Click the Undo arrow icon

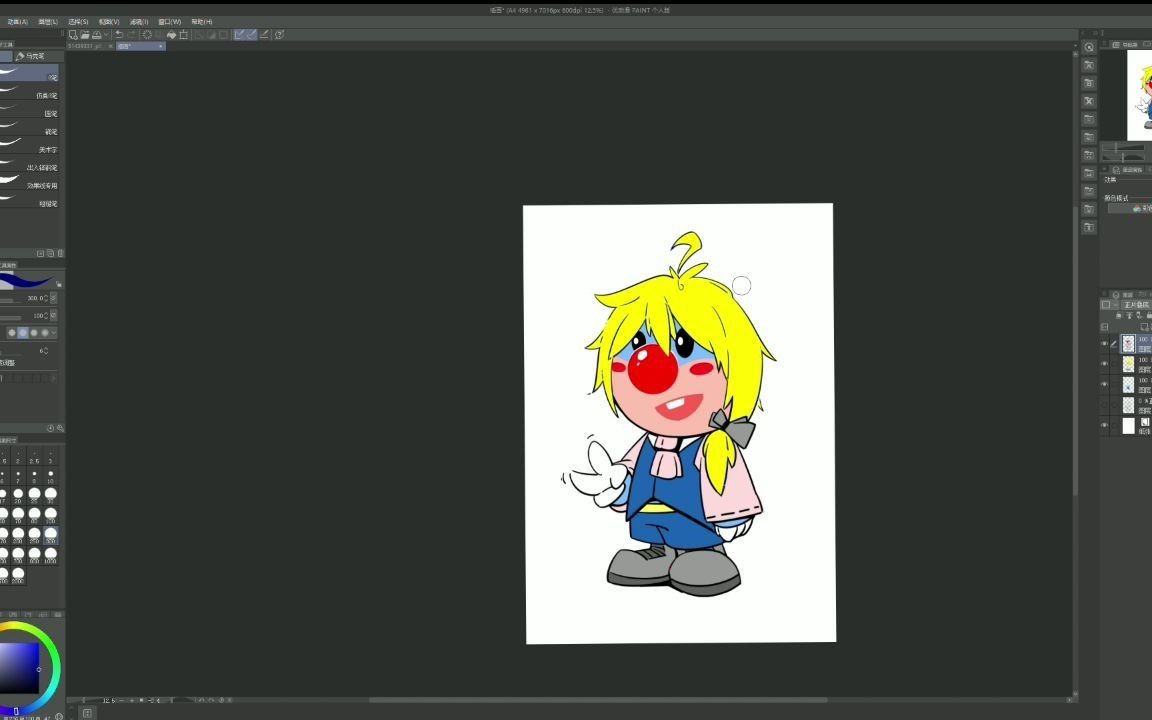pos(120,35)
